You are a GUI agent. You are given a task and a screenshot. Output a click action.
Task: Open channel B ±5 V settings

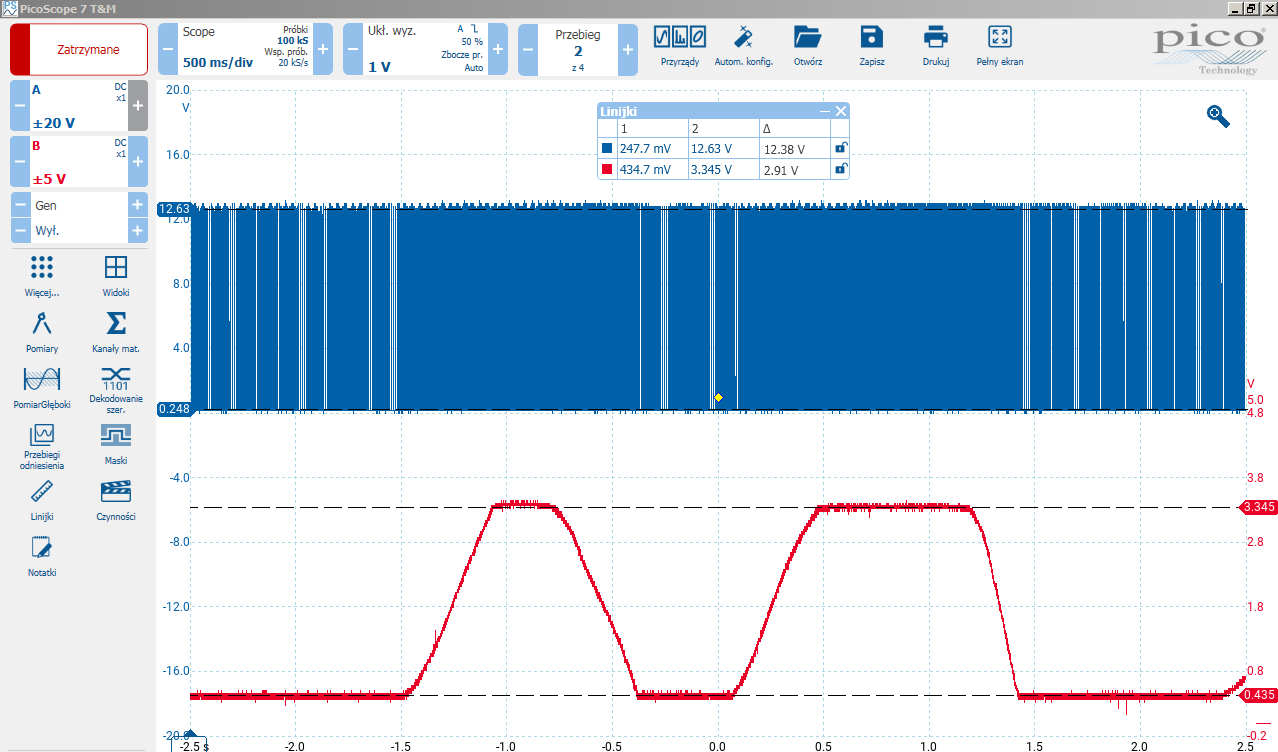coord(79,162)
